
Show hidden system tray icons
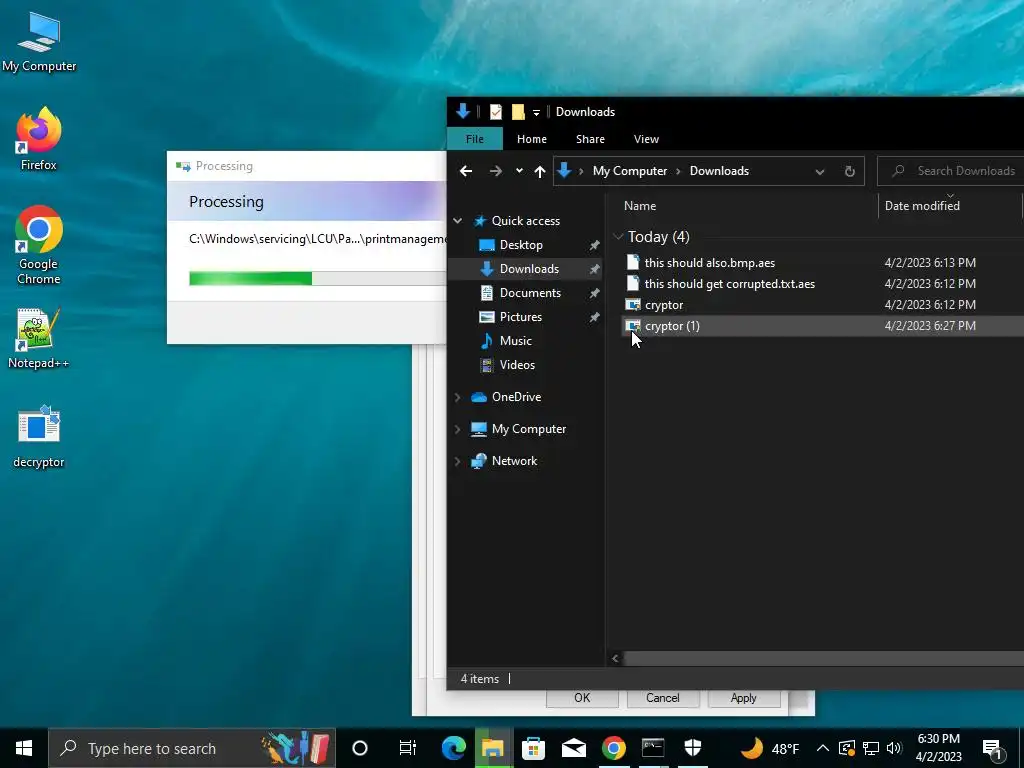pyautogui.click(x=823, y=748)
